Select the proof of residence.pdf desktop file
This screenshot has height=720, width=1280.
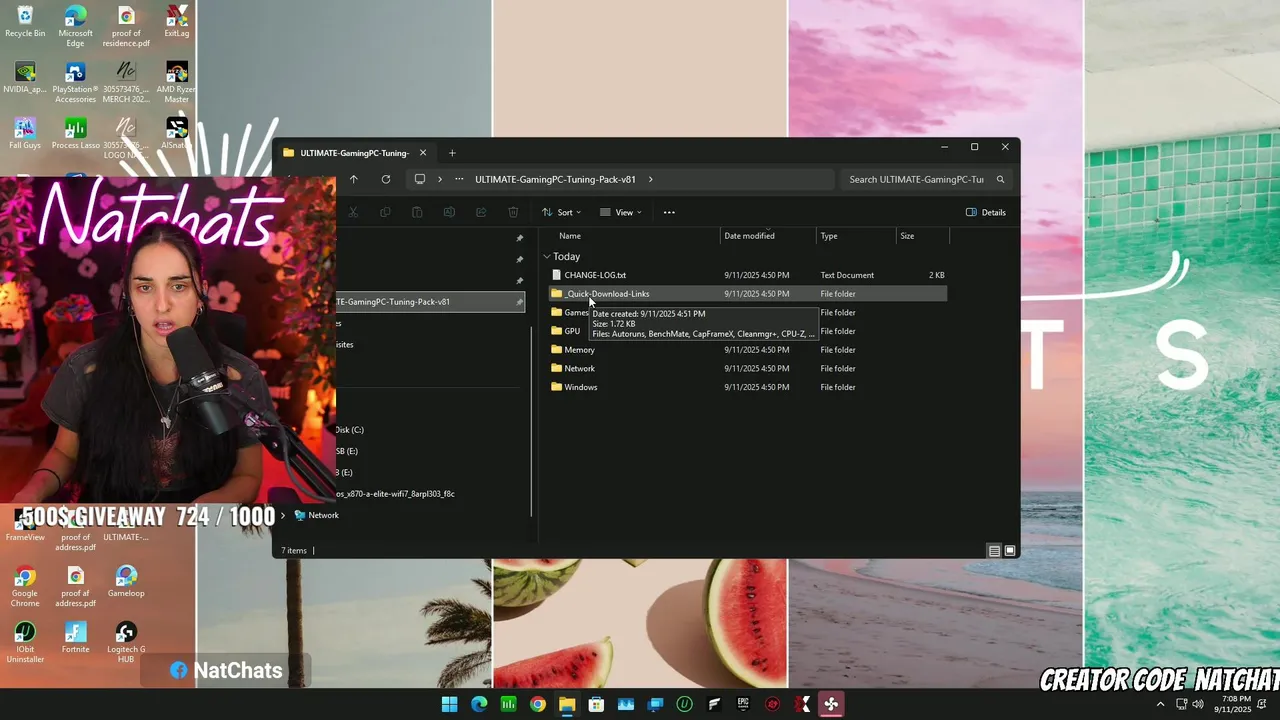coord(126,27)
